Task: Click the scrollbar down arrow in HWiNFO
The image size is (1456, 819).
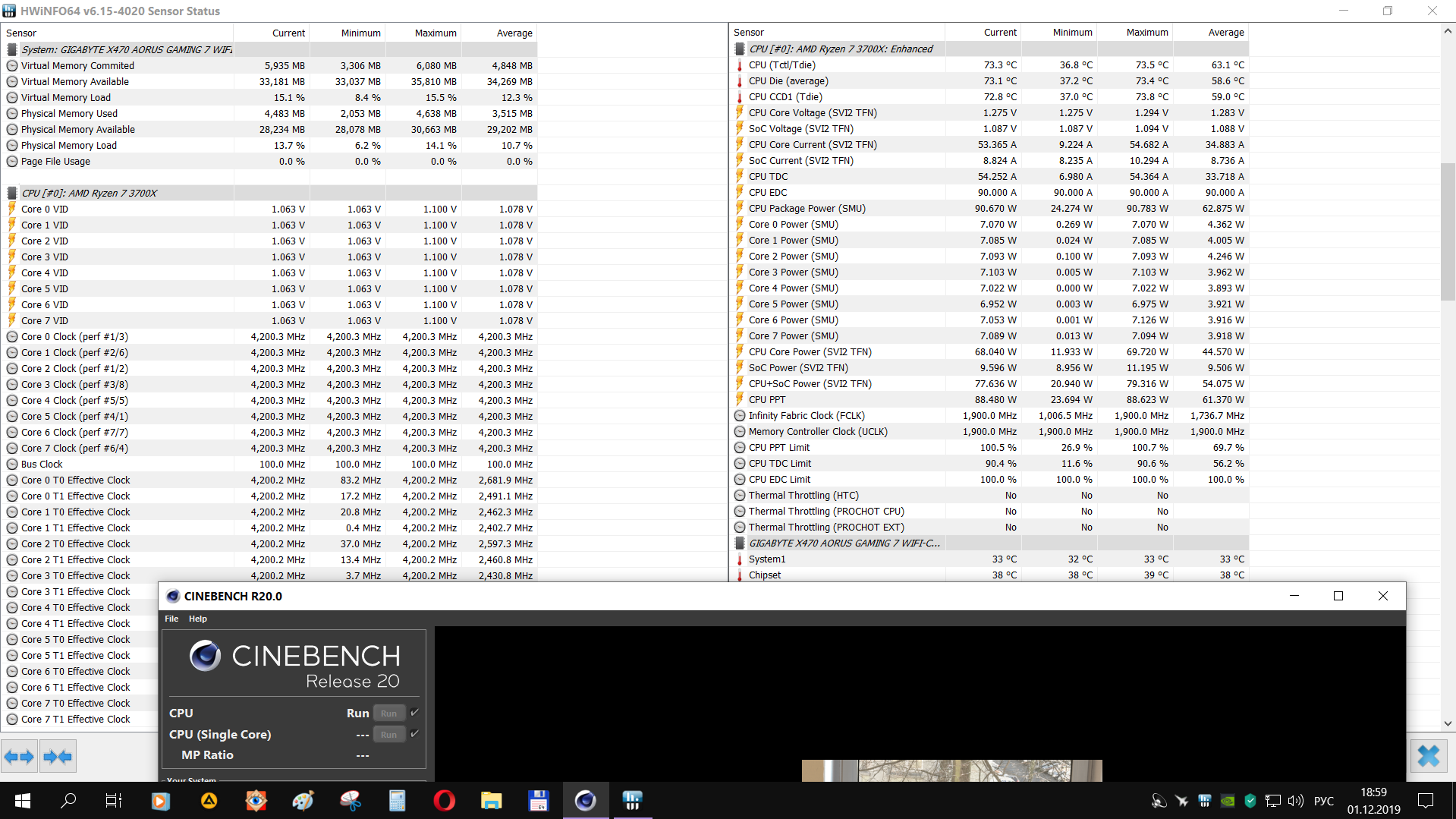Action: (x=1448, y=723)
